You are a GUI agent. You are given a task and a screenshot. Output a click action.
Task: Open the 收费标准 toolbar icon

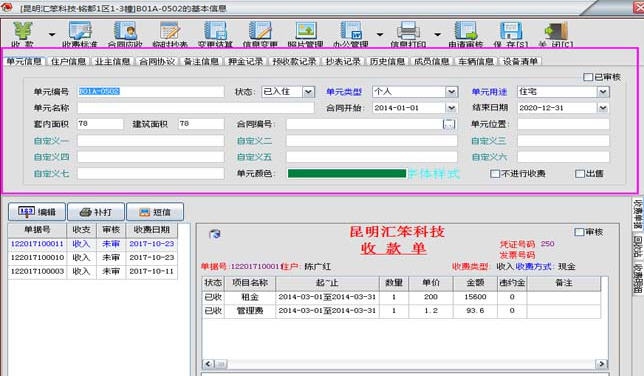pyautogui.click(x=80, y=34)
